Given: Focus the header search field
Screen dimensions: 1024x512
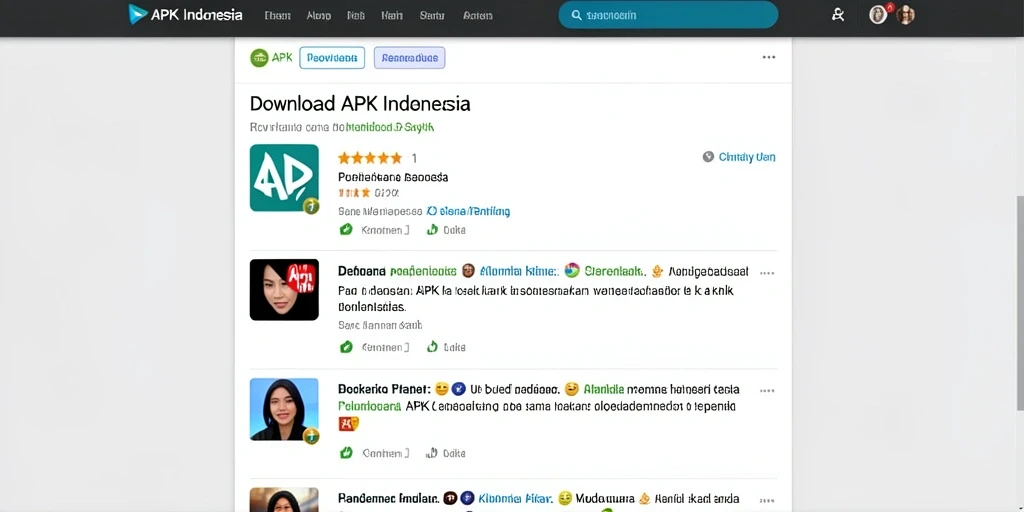Looking at the screenshot, I should pyautogui.click(x=668, y=15).
